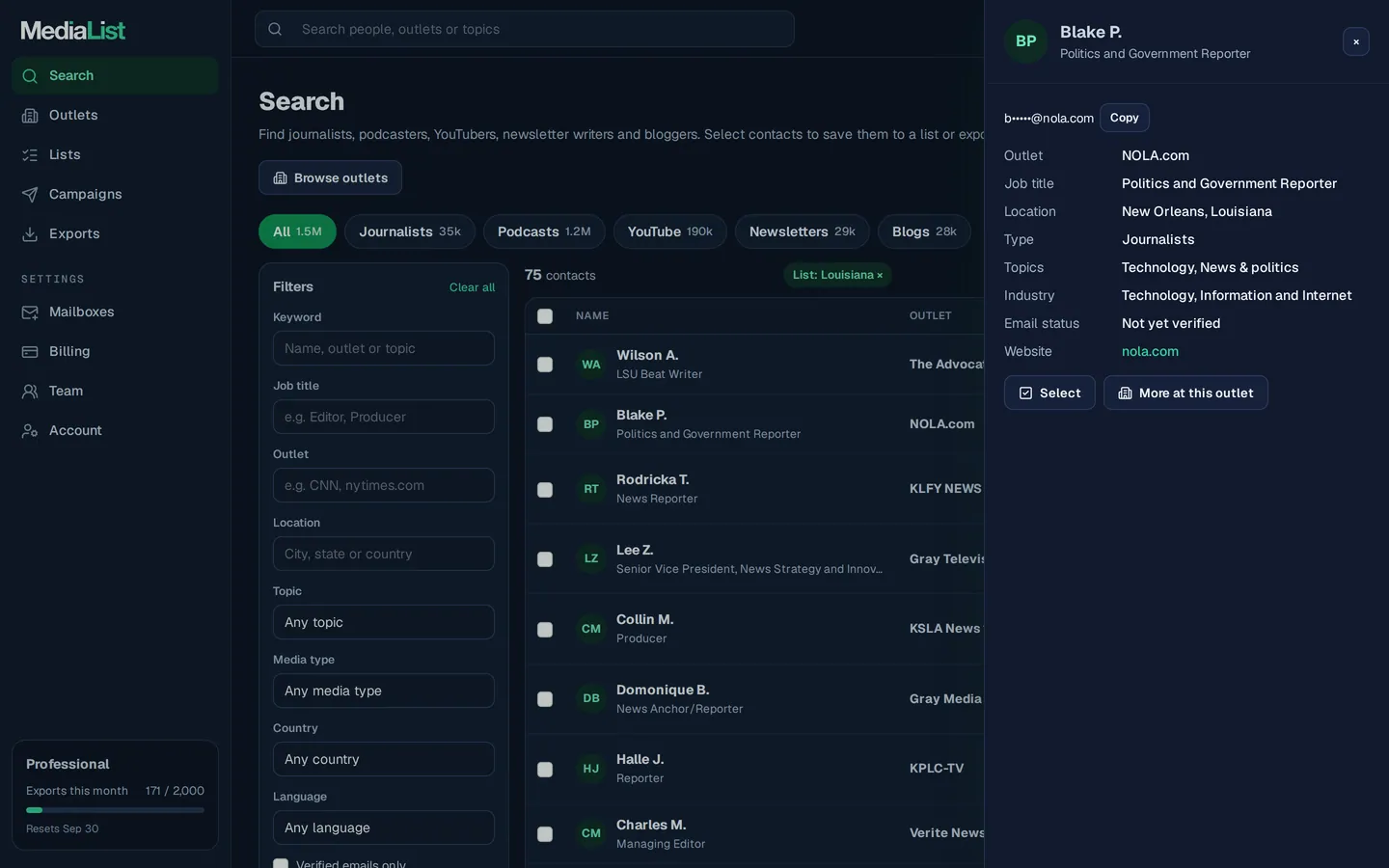Toggle the select-all checkbox in header
The image size is (1389, 868).
[545, 316]
